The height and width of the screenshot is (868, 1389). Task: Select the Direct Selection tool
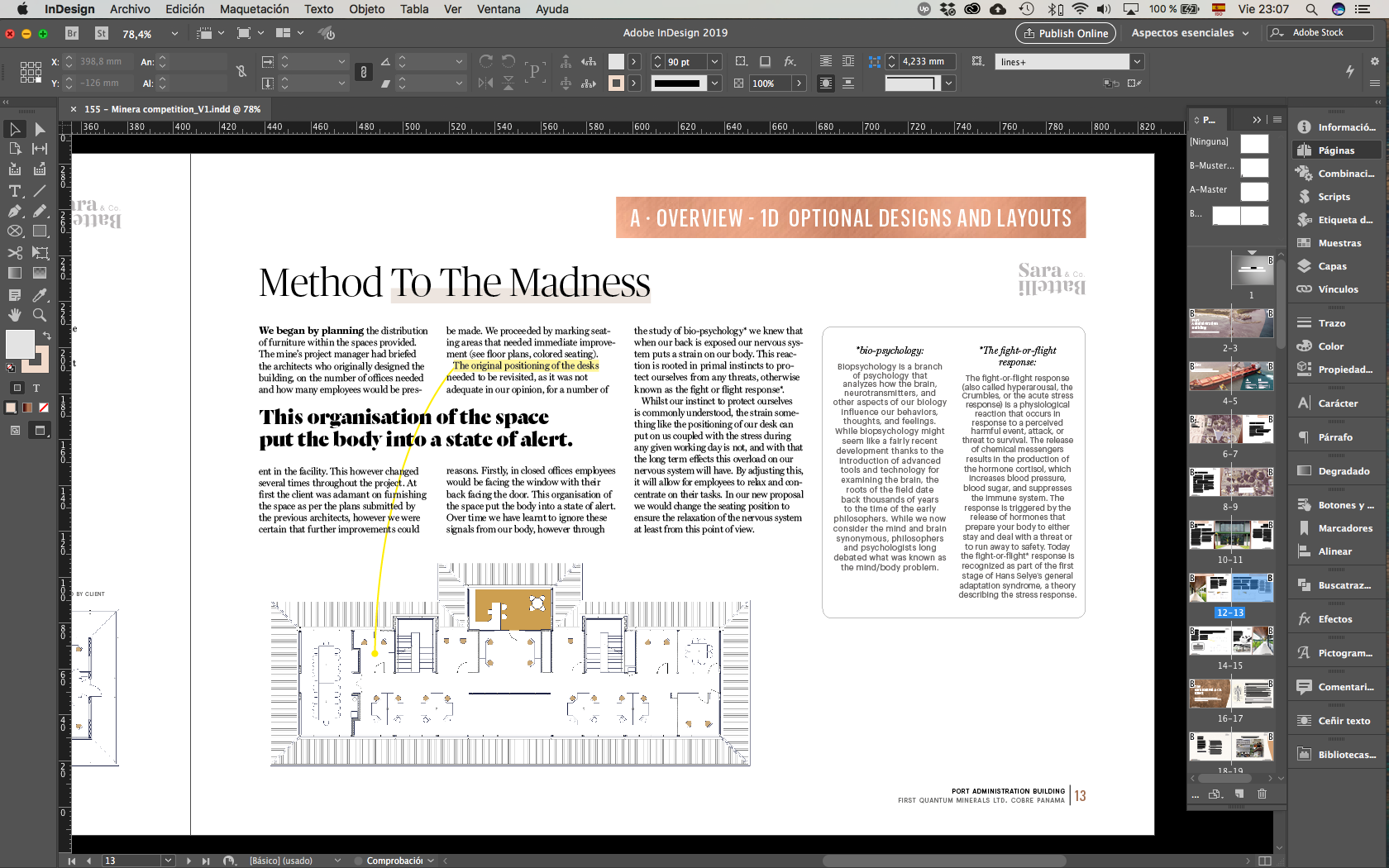(x=40, y=129)
